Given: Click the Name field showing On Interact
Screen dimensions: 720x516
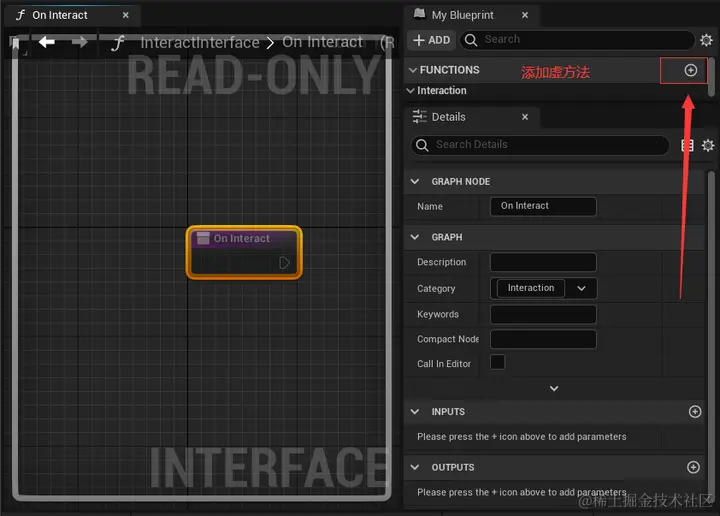Looking at the screenshot, I should [543, 206].
